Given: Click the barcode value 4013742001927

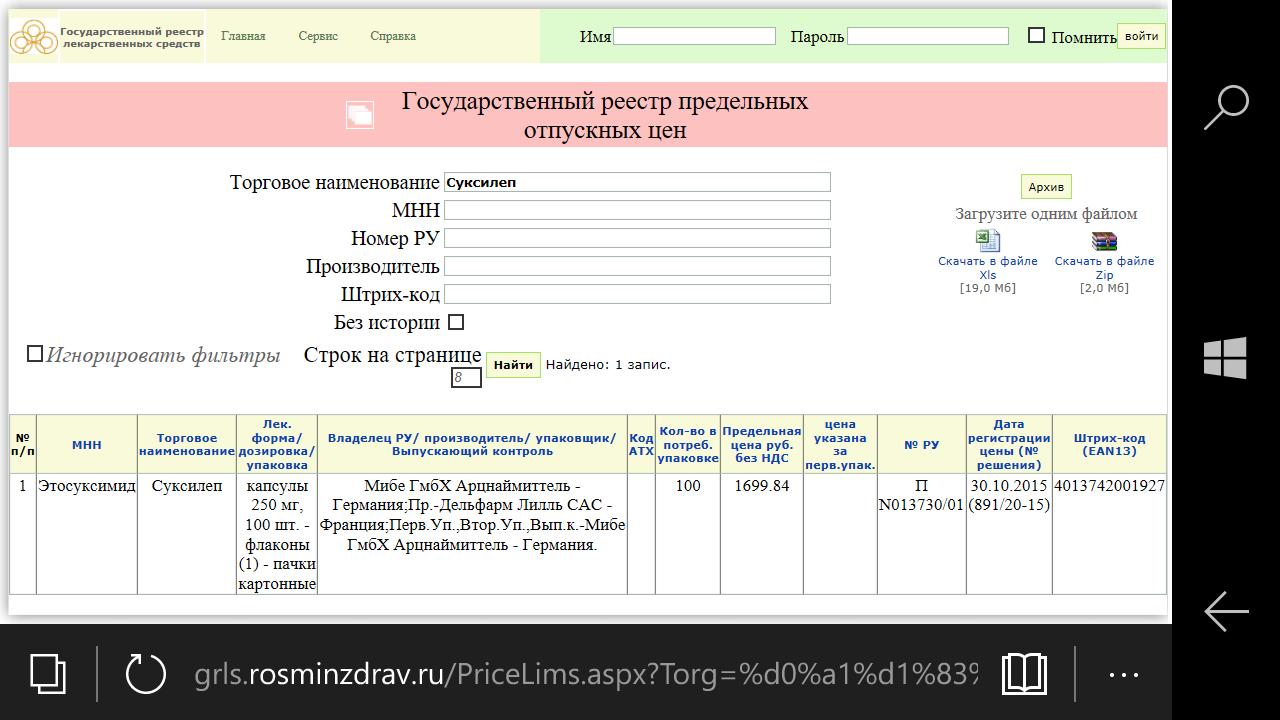Looking at the screenshot, I should (x=1109, y=486).
